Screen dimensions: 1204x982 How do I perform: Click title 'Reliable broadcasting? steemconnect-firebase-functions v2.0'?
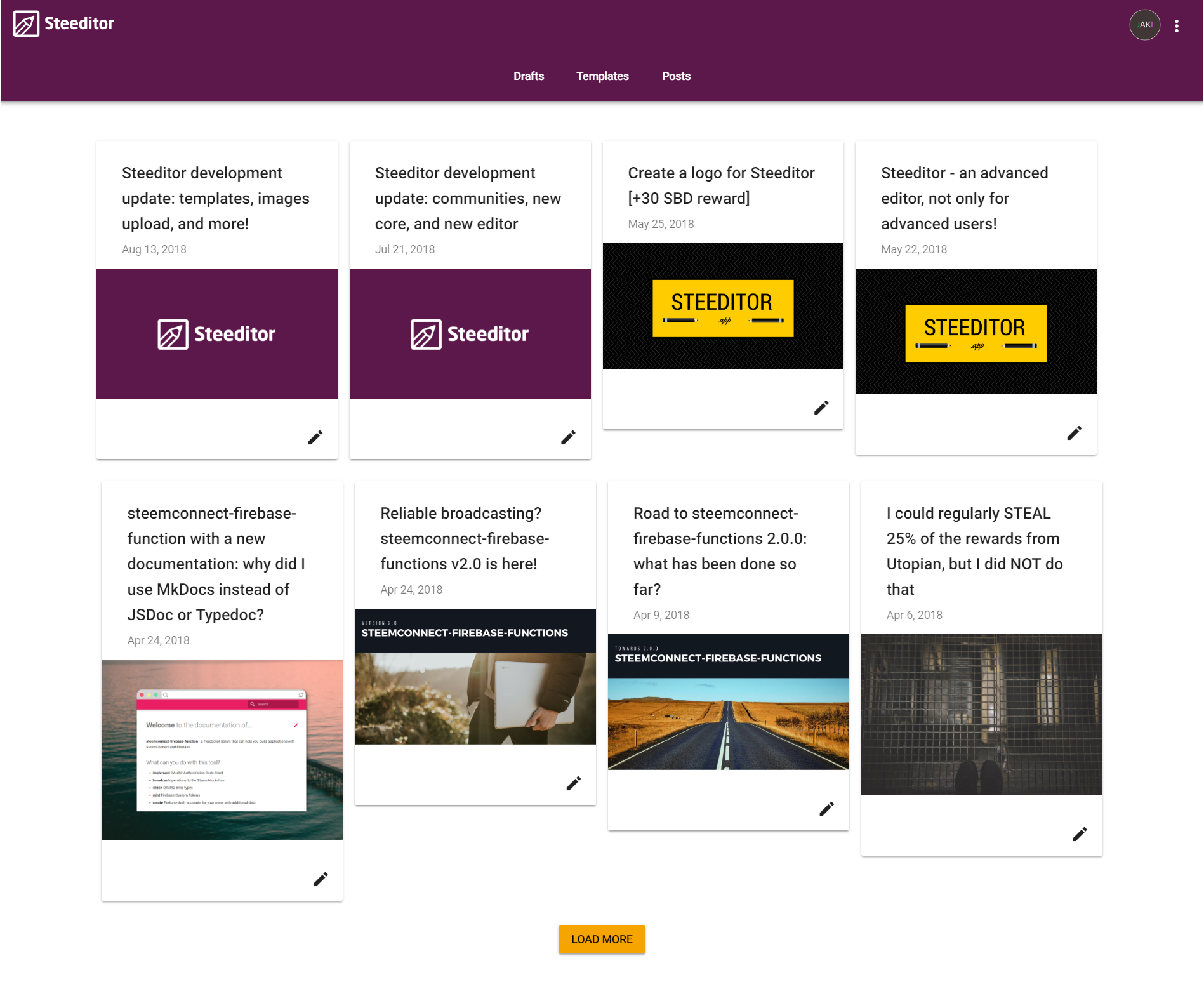(465, 538)
